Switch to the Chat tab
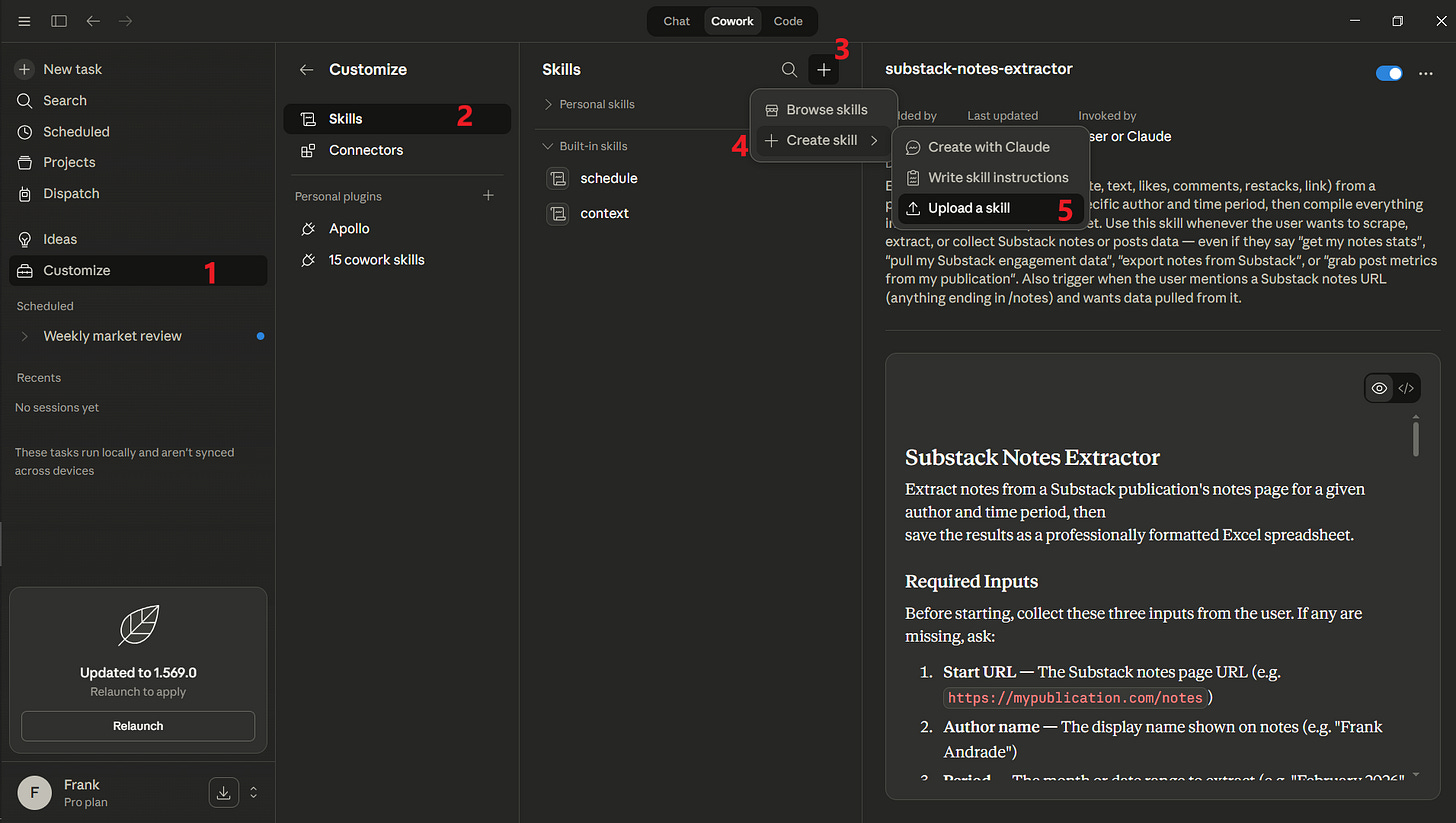 click(677, 21)
